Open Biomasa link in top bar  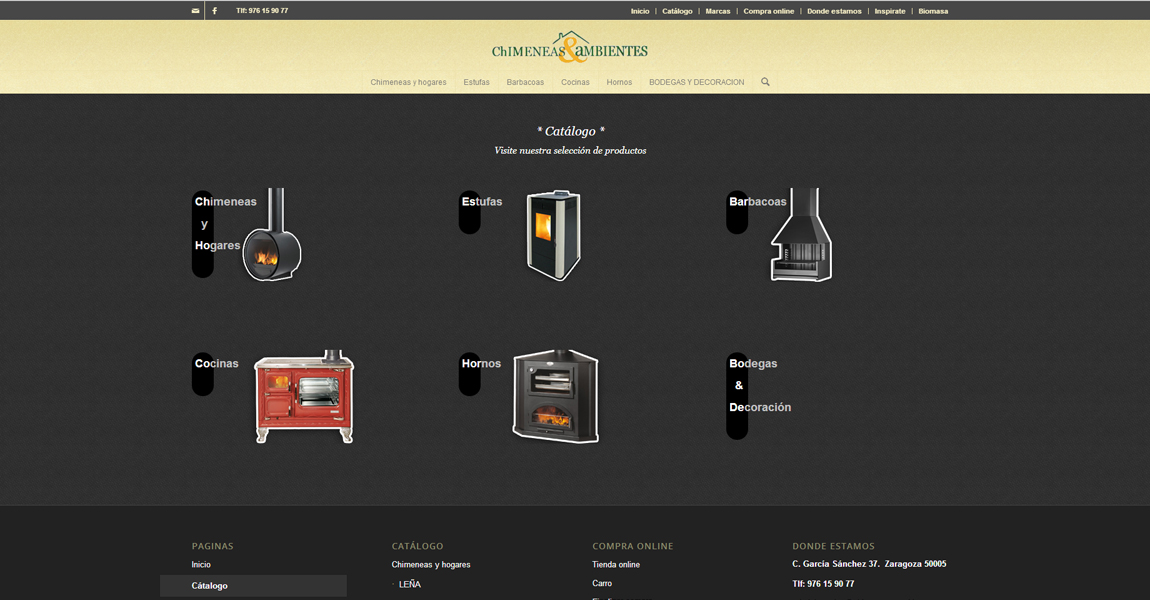(932, 11)
